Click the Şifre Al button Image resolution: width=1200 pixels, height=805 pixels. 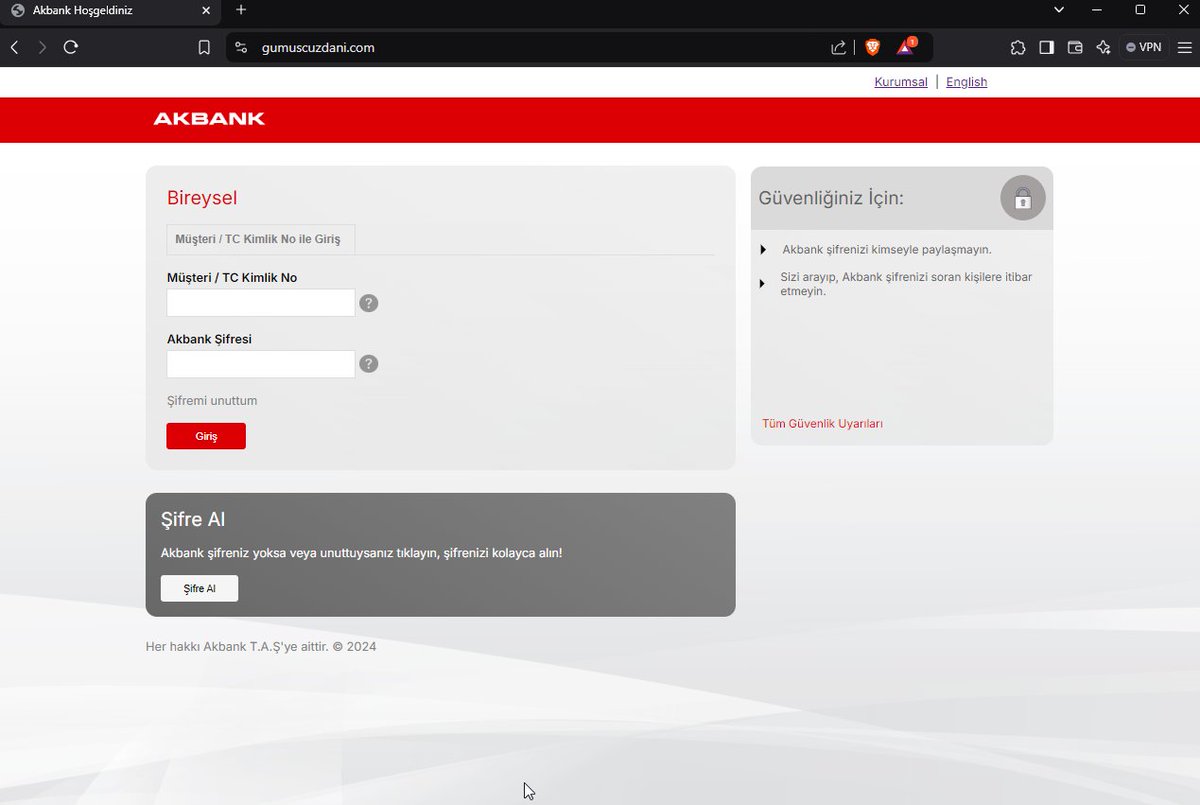[x=200, y=589]
